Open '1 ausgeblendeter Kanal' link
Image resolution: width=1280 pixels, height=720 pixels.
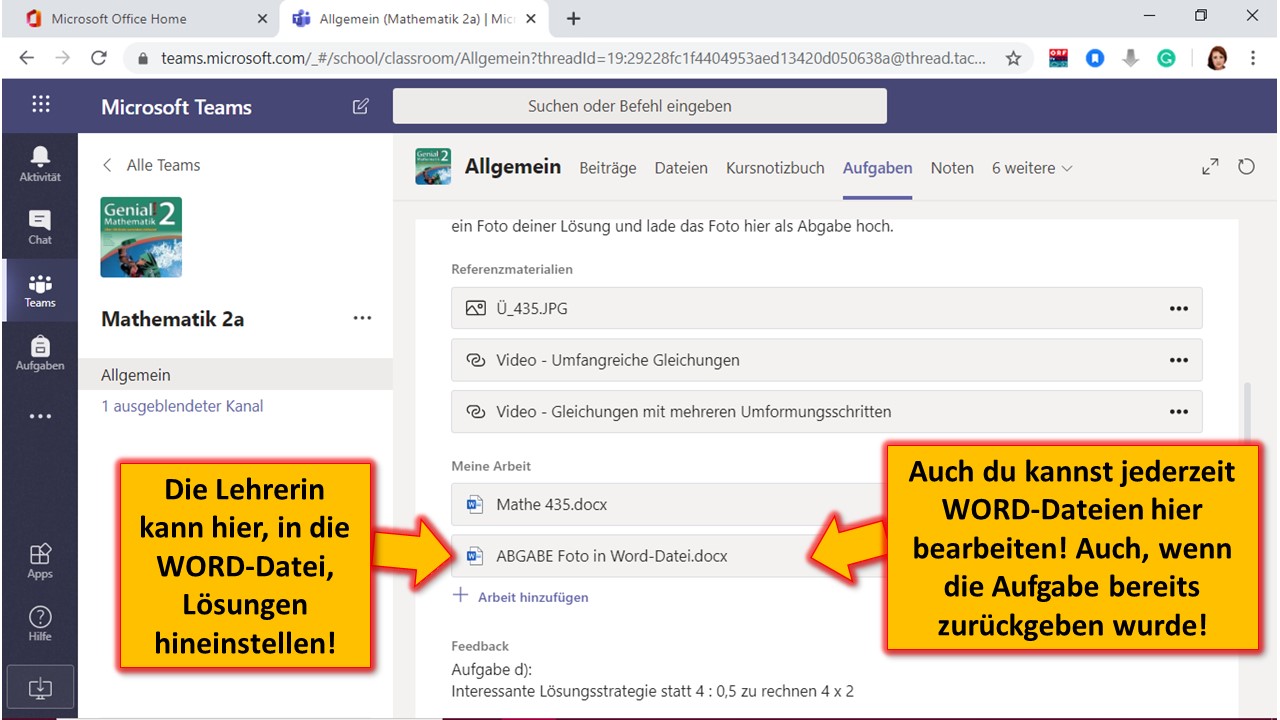(x=182, y=406)
